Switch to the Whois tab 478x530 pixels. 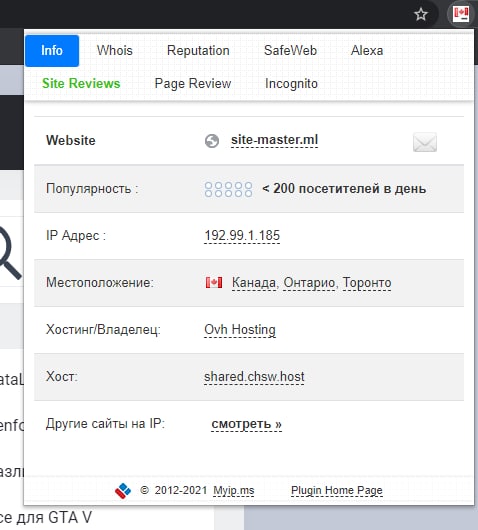click(x=115, y=51)
